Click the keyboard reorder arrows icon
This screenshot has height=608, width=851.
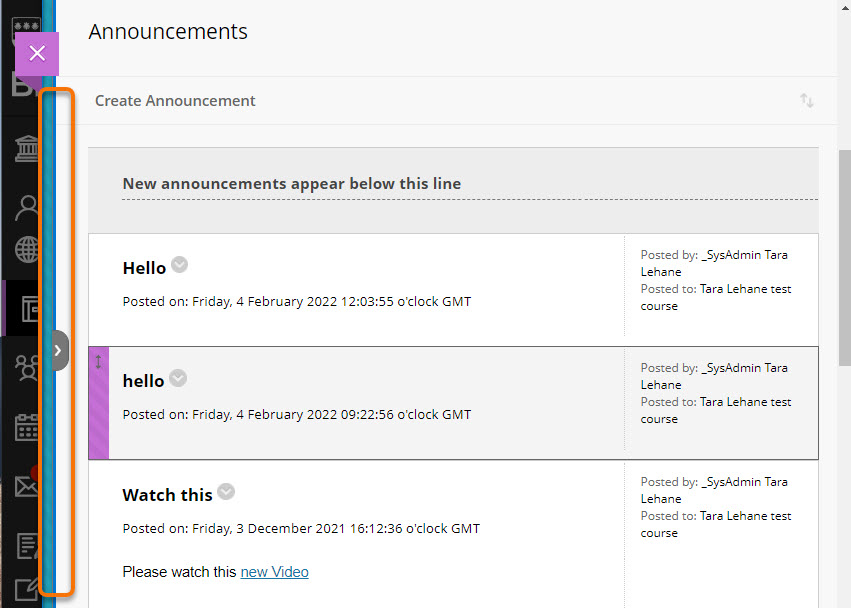pyautogui.click(x=806, y=100)
